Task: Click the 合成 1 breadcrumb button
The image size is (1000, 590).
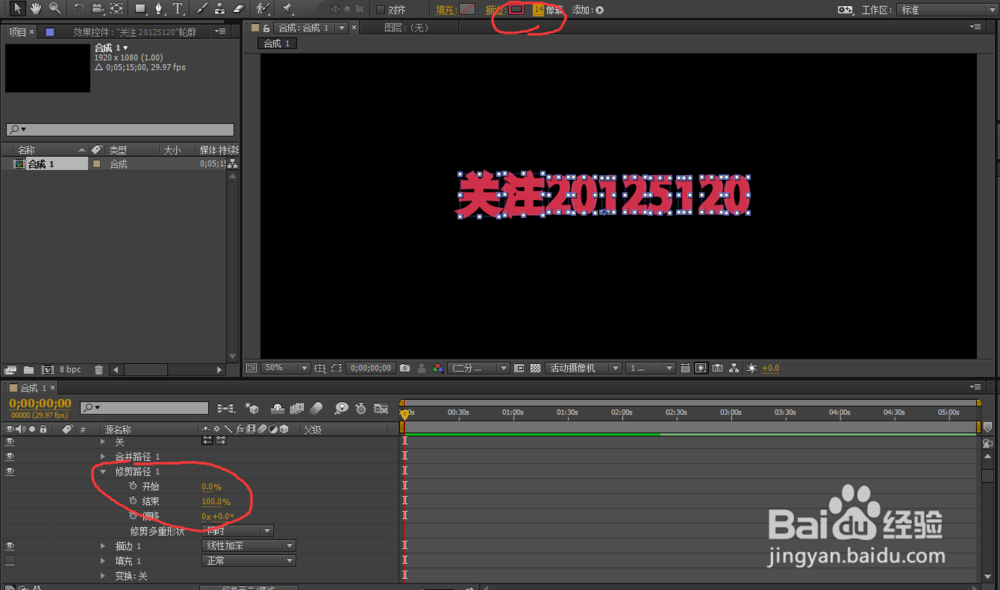Action: click(277, 43)
